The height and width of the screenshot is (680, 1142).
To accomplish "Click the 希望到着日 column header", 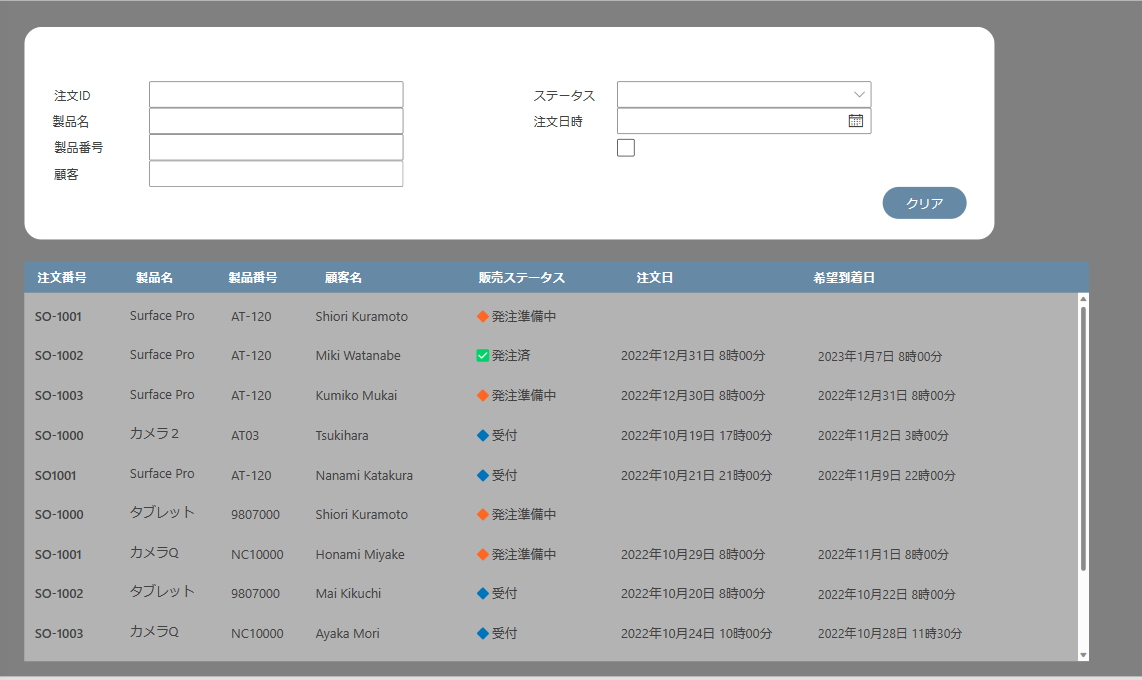I will coord(844,277).
